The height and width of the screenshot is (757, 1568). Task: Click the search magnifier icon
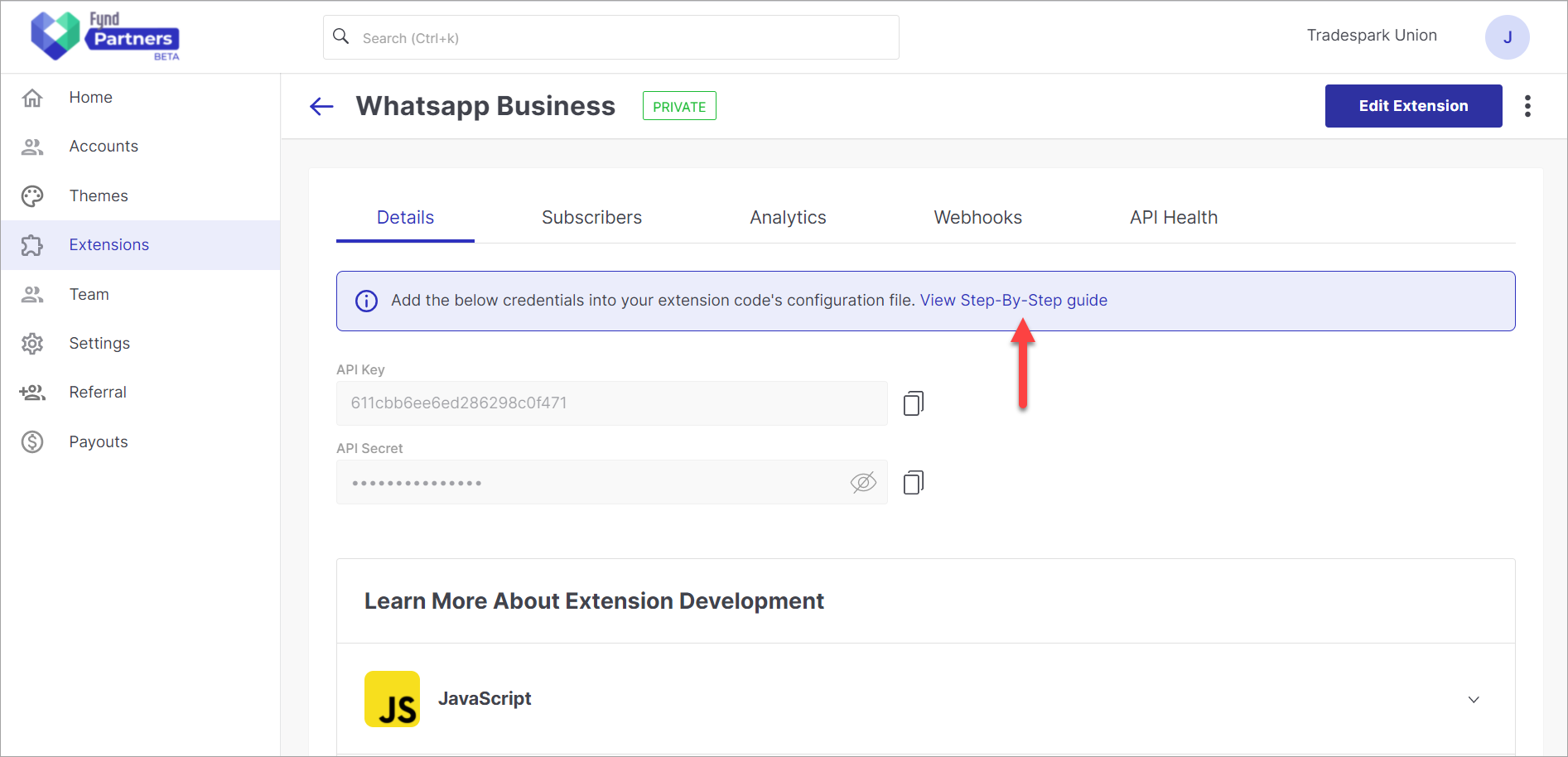[341, 36]
